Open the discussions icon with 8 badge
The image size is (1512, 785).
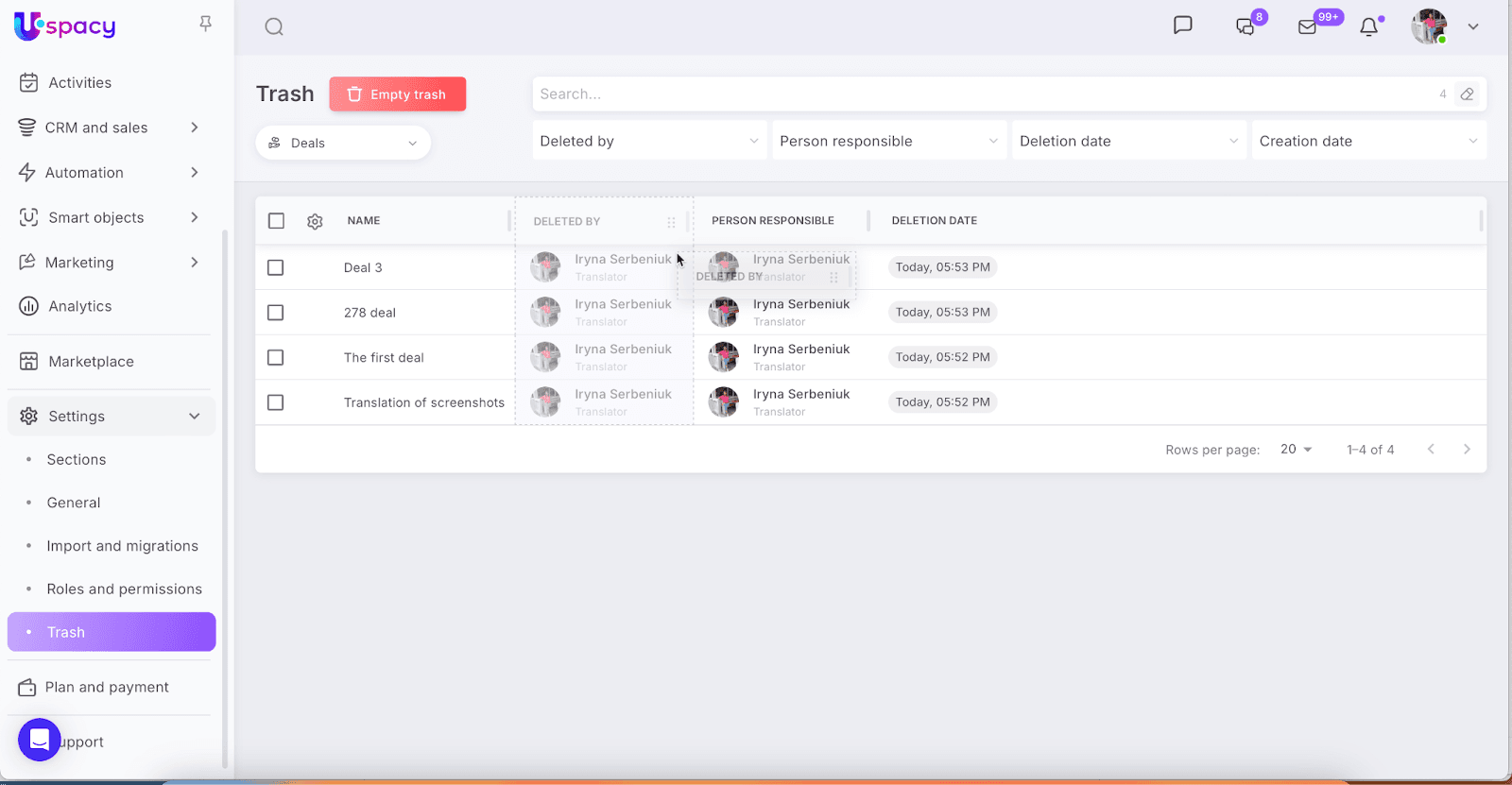click(1246, 26)
